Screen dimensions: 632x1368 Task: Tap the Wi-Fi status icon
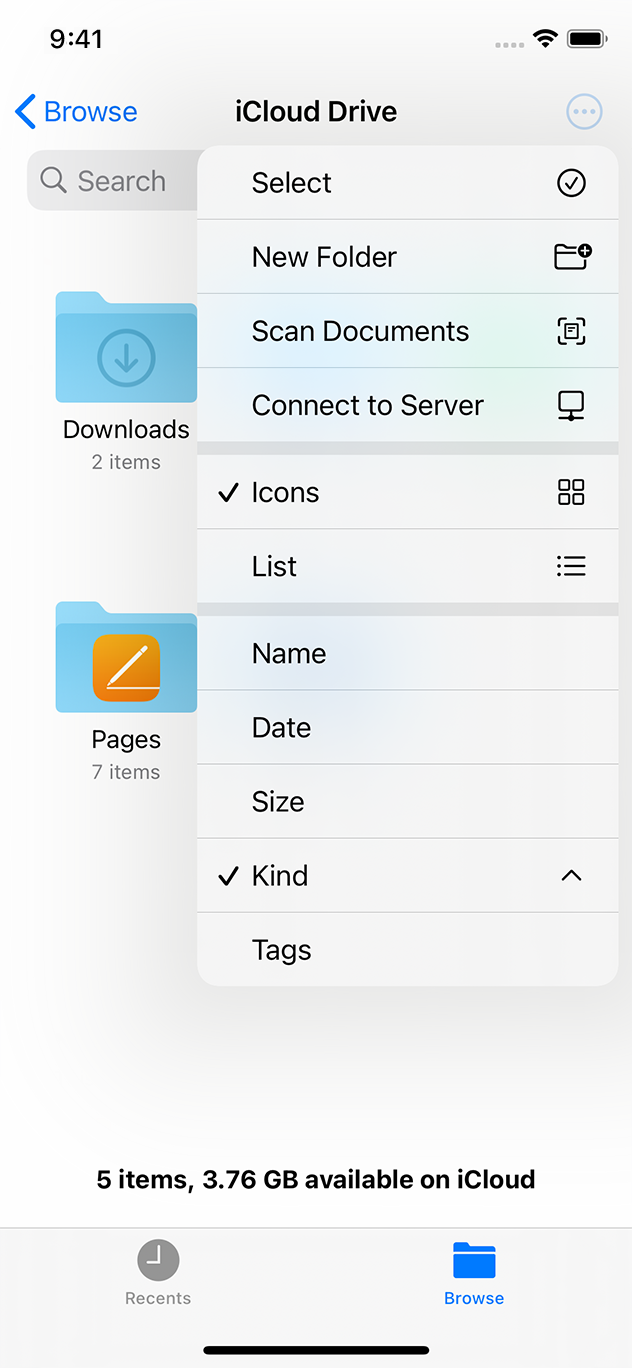coord(545,39)
